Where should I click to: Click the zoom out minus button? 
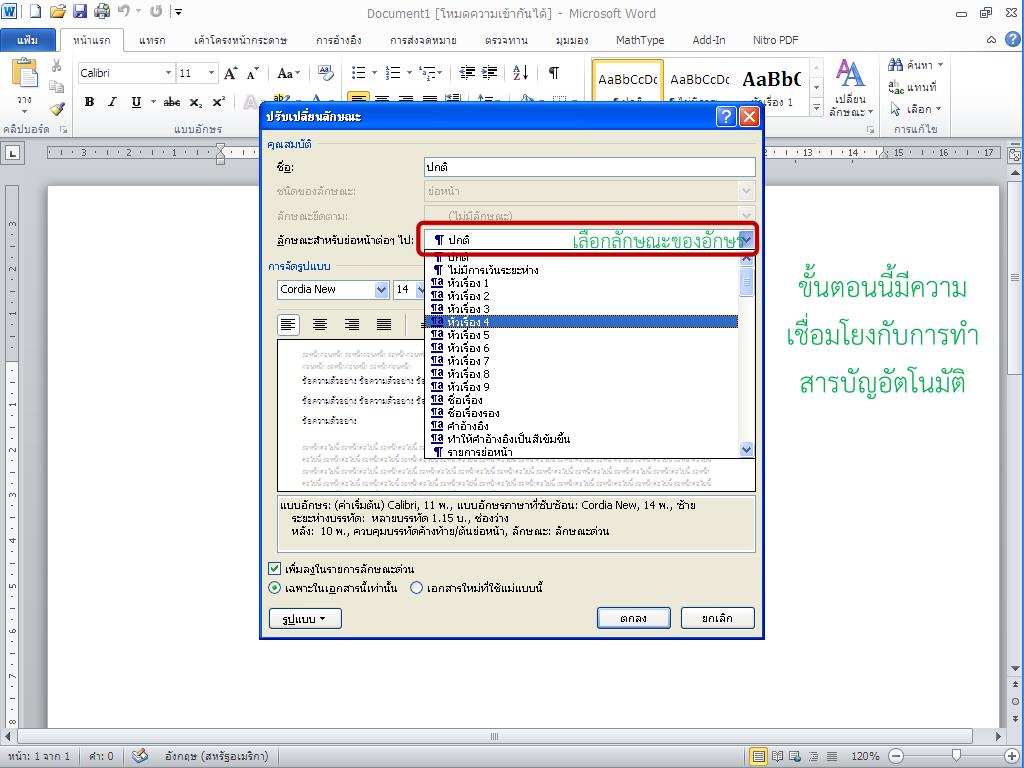(896, 756)
